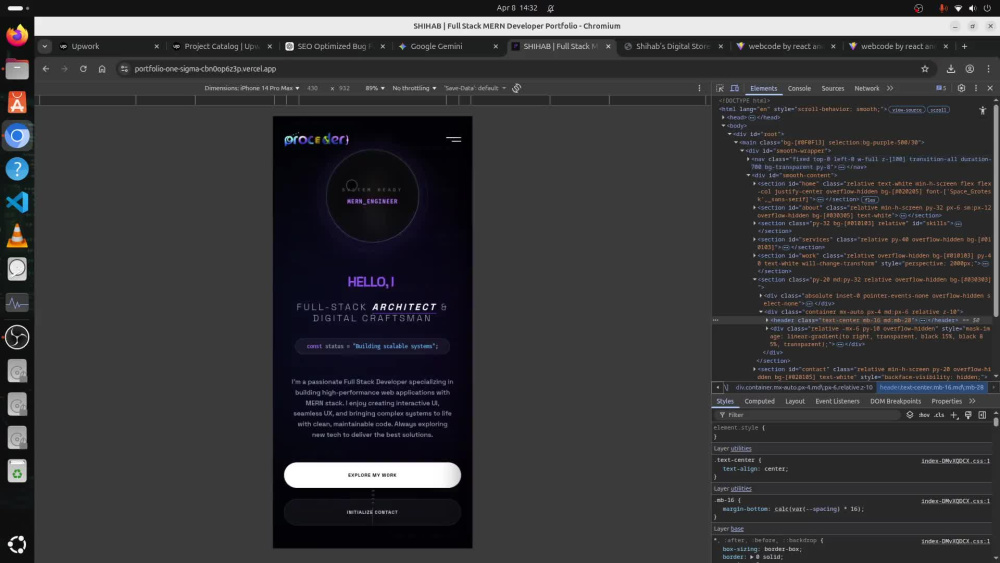This screenshot has width=1000, height=563.
Task: Open index css source link for .mb-16
Action: click(x=955, y=501)
